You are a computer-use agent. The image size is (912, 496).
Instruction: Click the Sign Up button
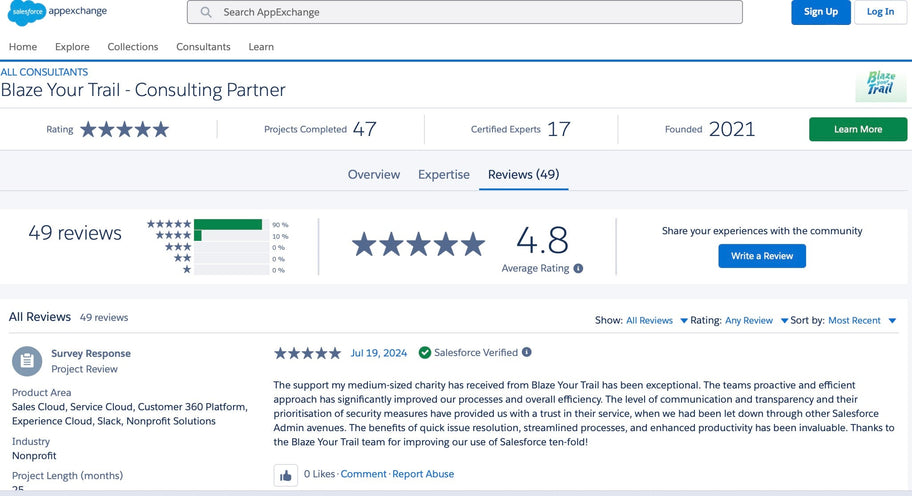(821, 12)
